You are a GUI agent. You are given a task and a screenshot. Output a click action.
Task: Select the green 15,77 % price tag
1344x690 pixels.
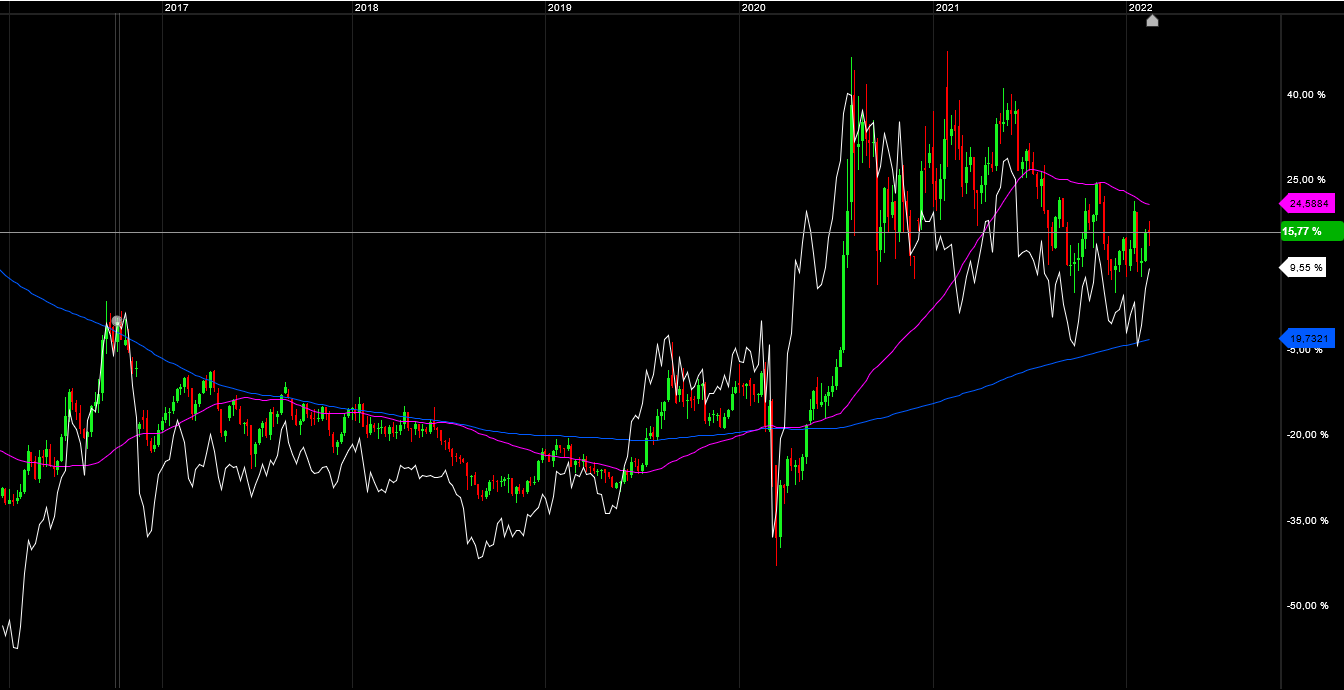[x=1311, y=231]
